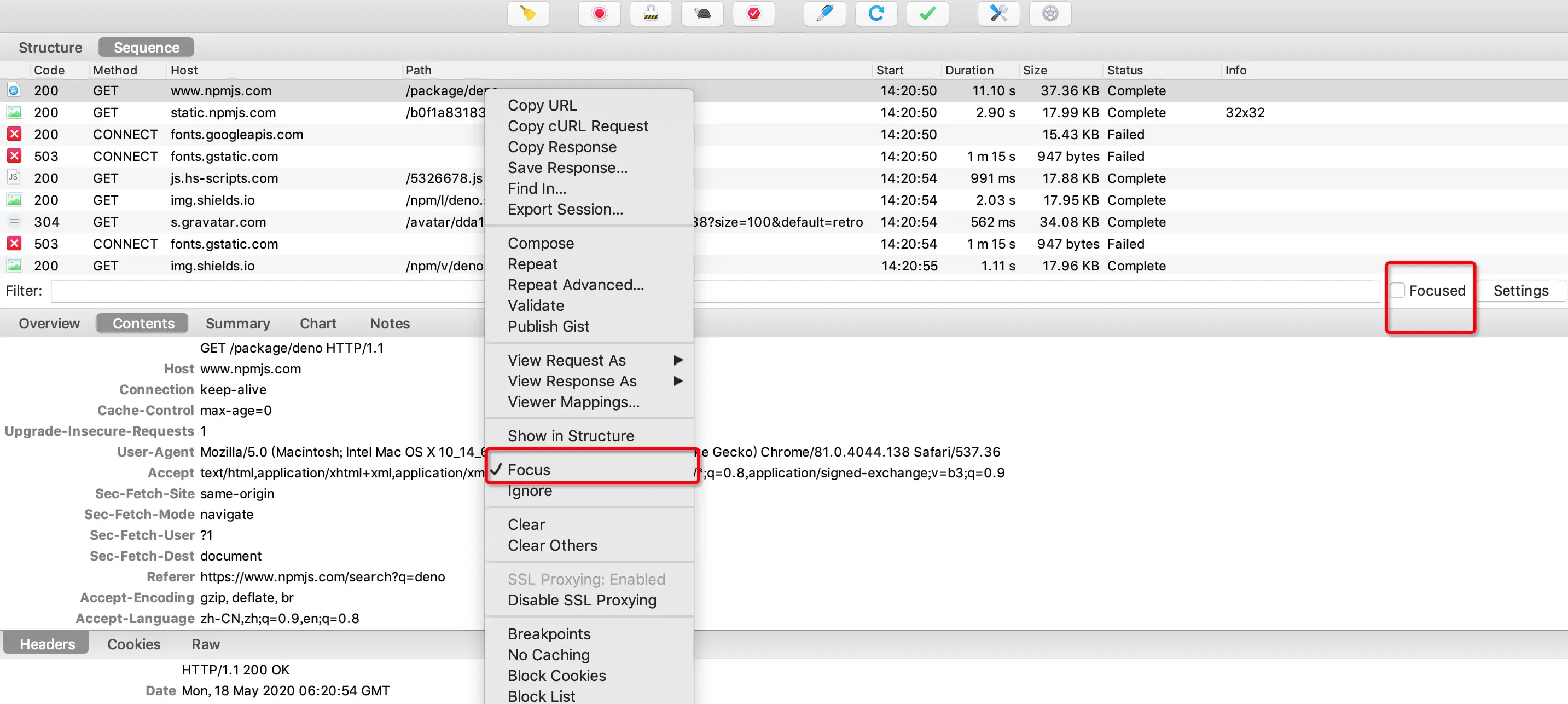Toggle the Focused checkbox
The width and height of the screenshot is (1568, 704).
pos(1398,291)
